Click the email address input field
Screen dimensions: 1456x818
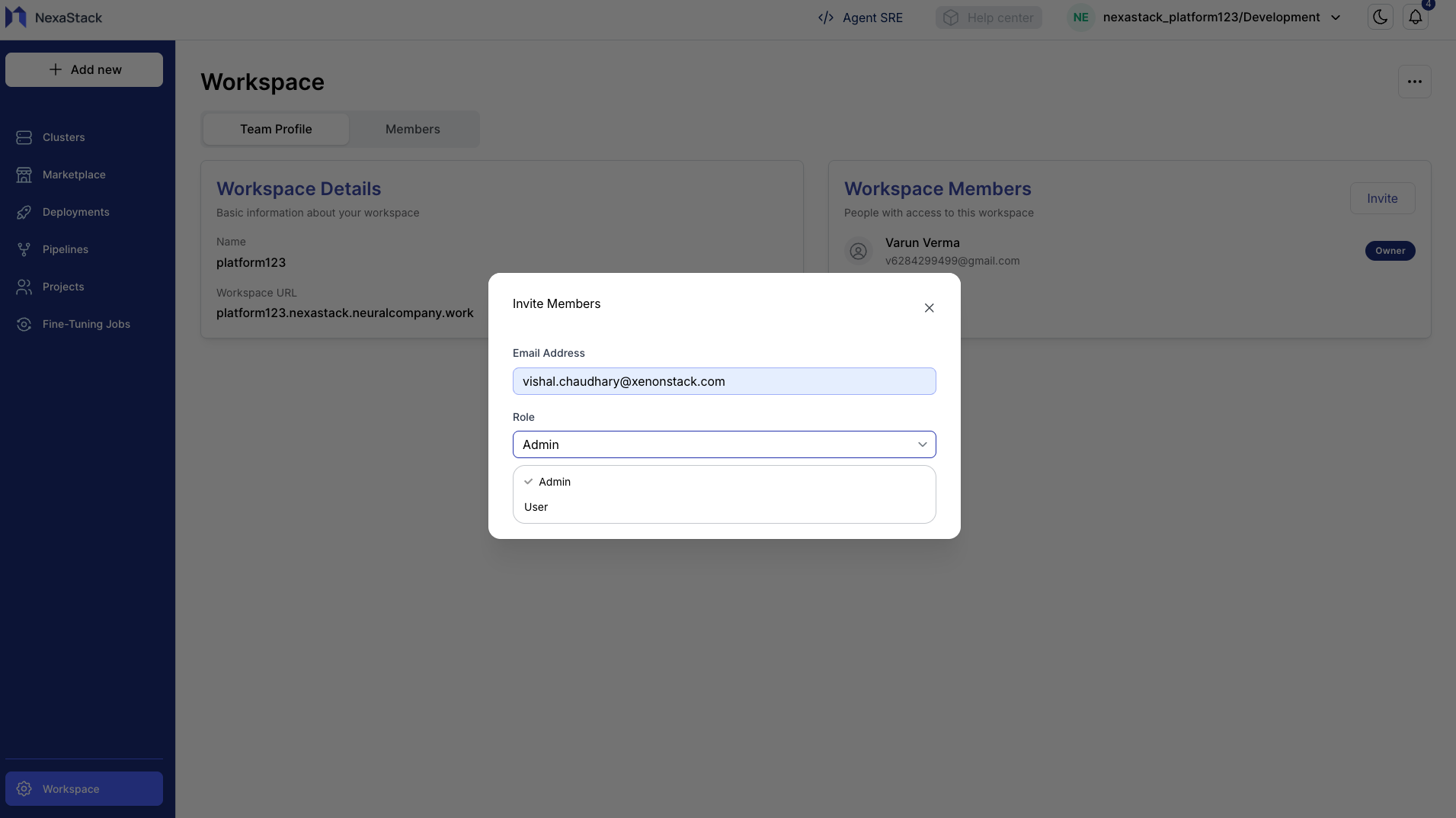724,381
